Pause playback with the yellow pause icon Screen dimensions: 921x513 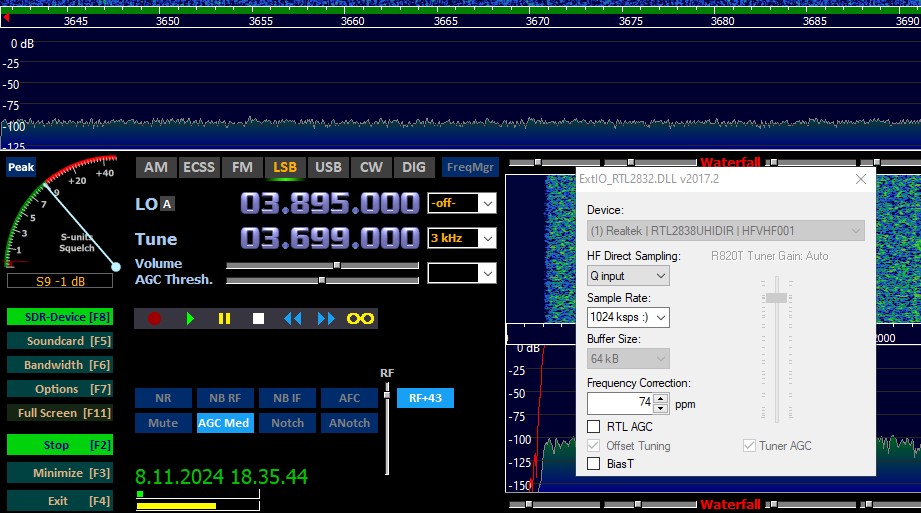224,318
